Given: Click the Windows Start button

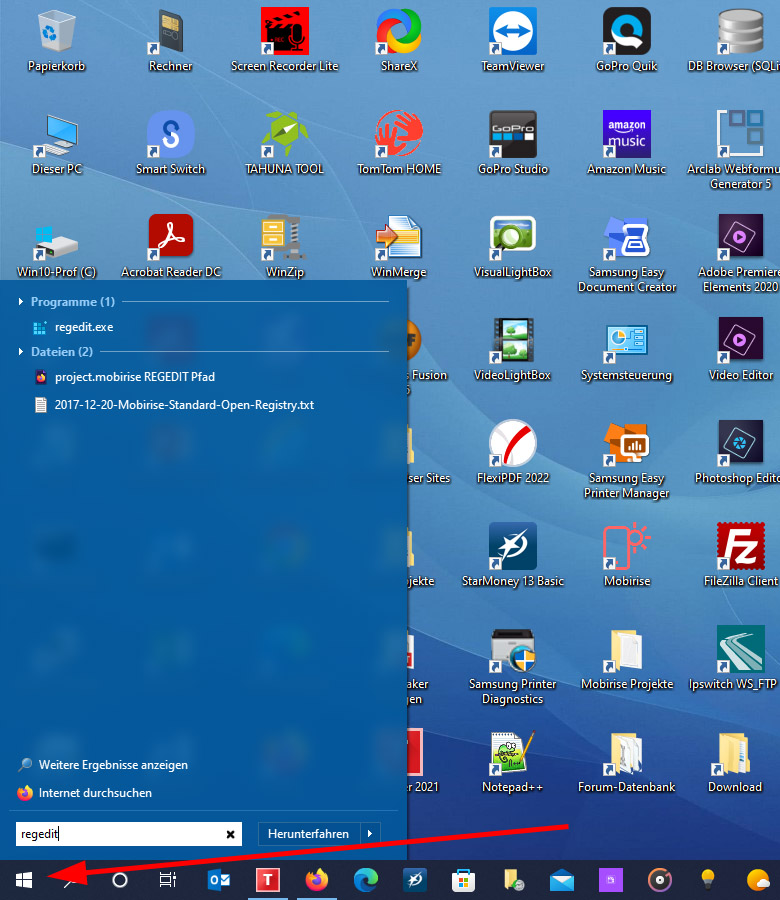Looking at the screenshot, I should pyautogui.click(x=25, y=880).
